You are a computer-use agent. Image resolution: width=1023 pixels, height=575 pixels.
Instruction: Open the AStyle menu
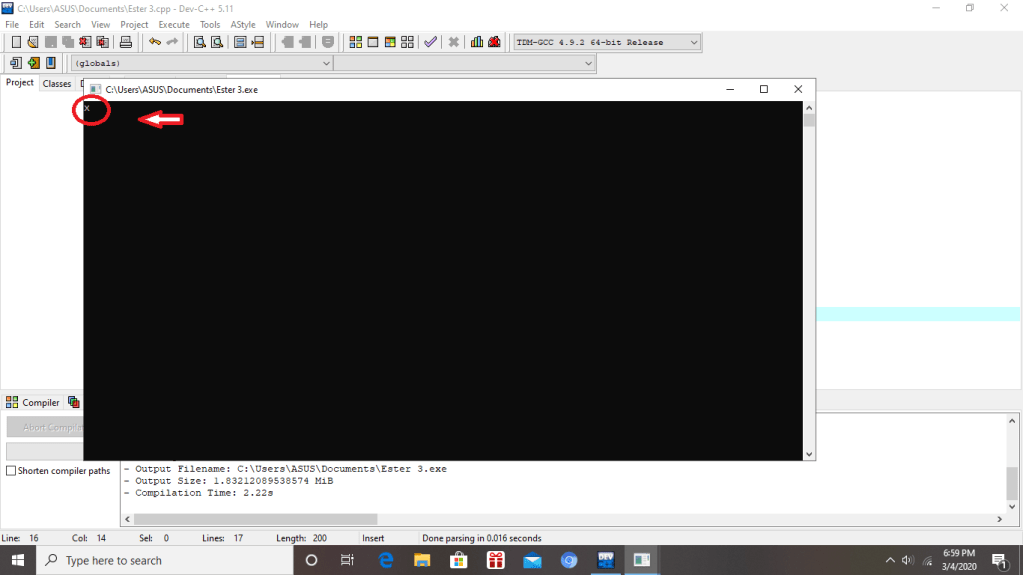(x=242, y=24)
